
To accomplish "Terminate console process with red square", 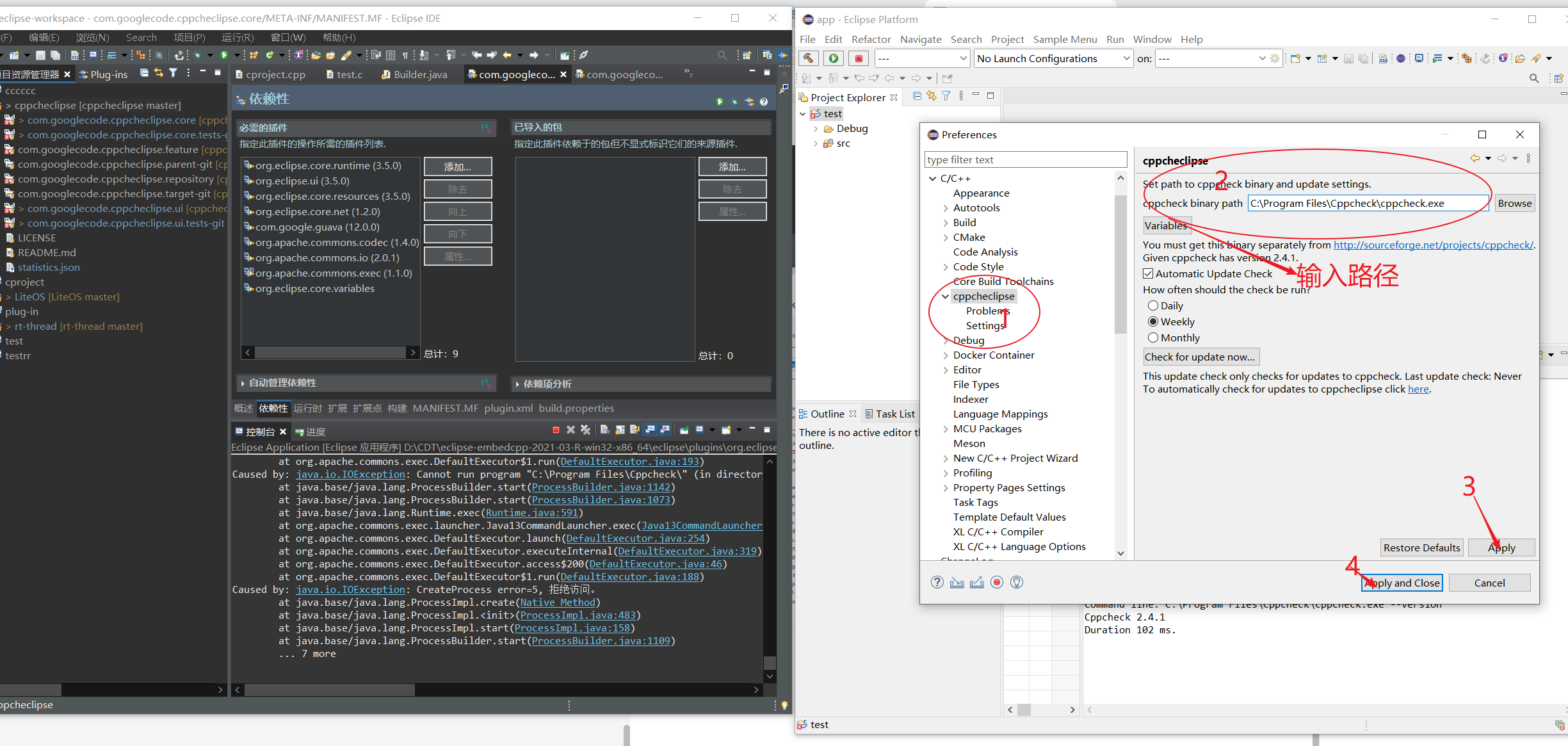I will [x=556, y=430].
